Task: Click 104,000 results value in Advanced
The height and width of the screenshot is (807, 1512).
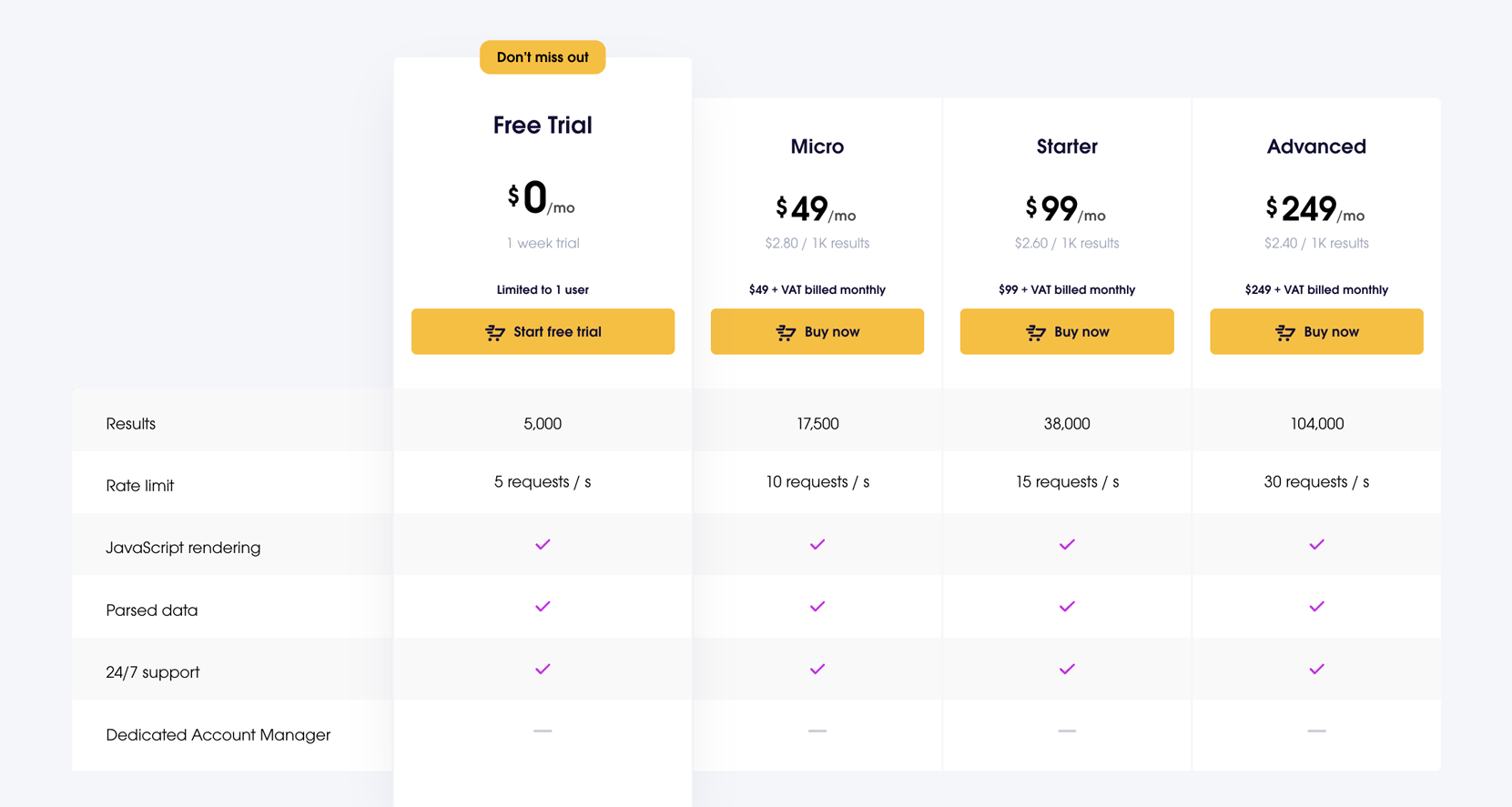Action: pyautogui.click(x=1316, y=424)
